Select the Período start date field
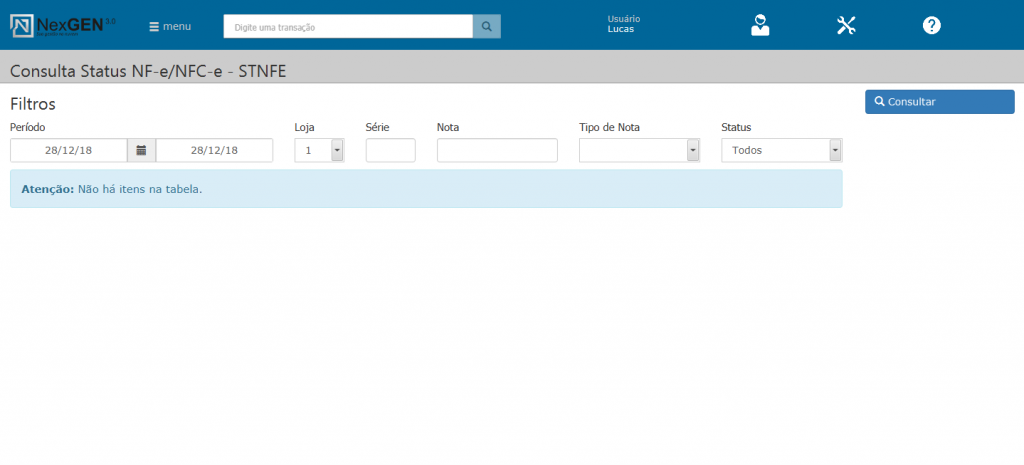This screenshot has height=465, width=1024. pyautogui.click(x=69, y=150)
